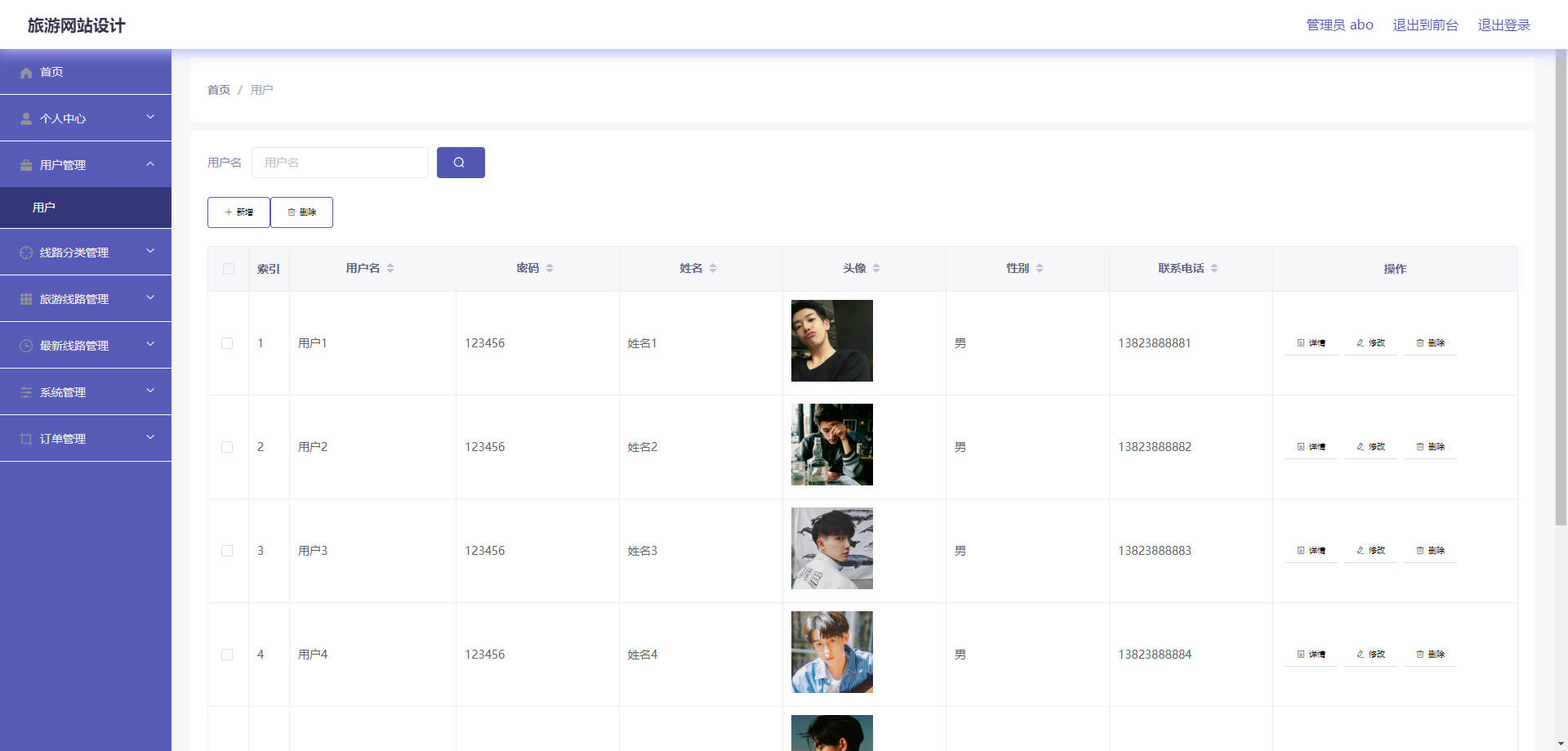The height and width of the screenshot is (751, 1568).
Task: Click avatar thumbnail of 用户2
Action: click(x=832, y=445)
